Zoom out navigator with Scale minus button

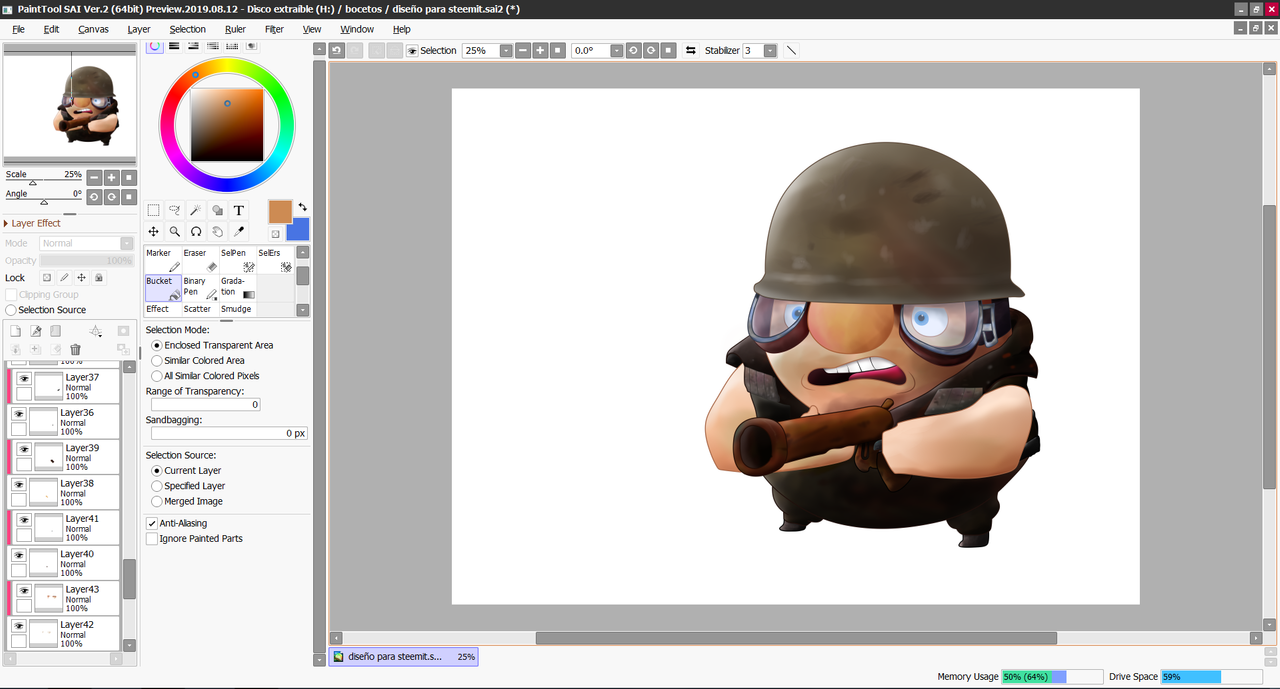94,177
